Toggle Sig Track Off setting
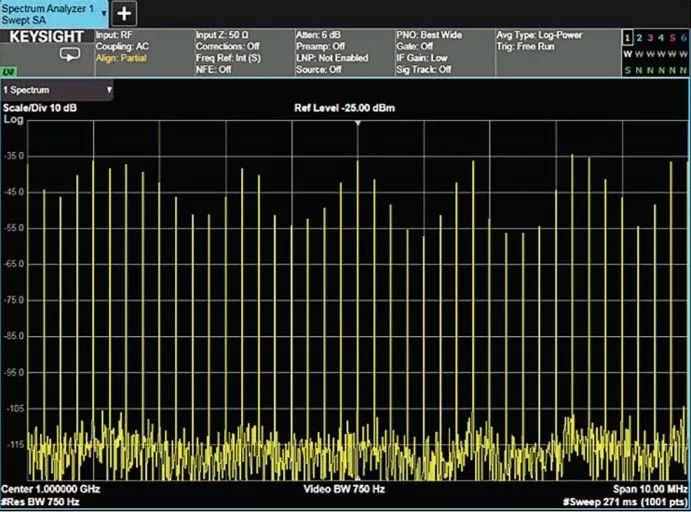The height and width of the screenshot is (512, 691). click(x=425, y=70)
